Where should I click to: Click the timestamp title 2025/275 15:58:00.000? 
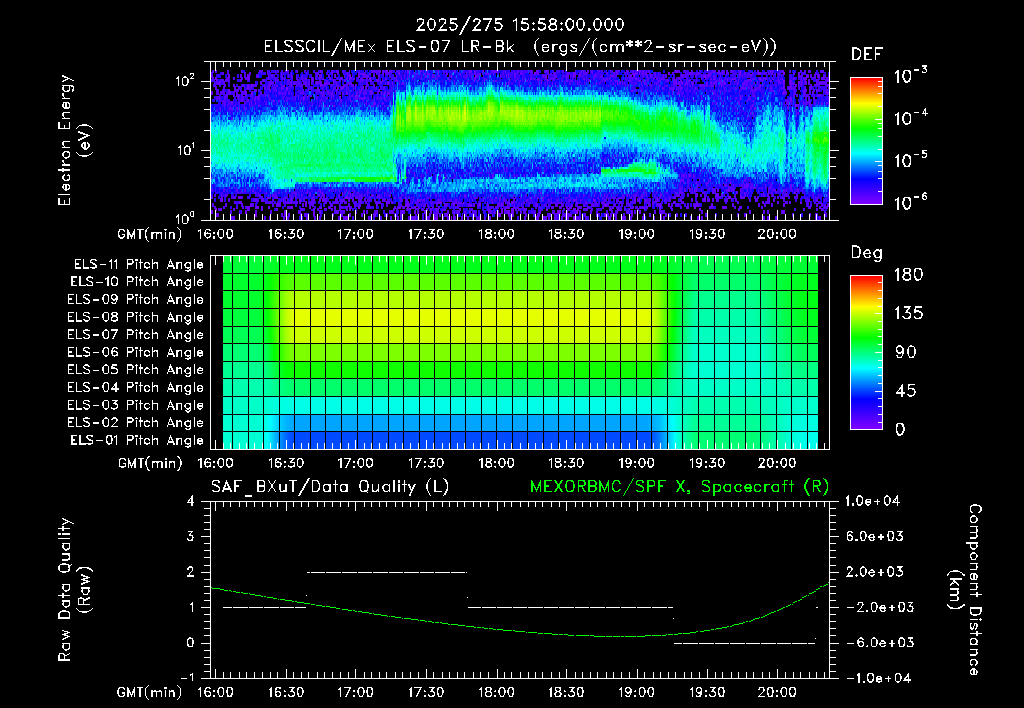click(520, 25)
